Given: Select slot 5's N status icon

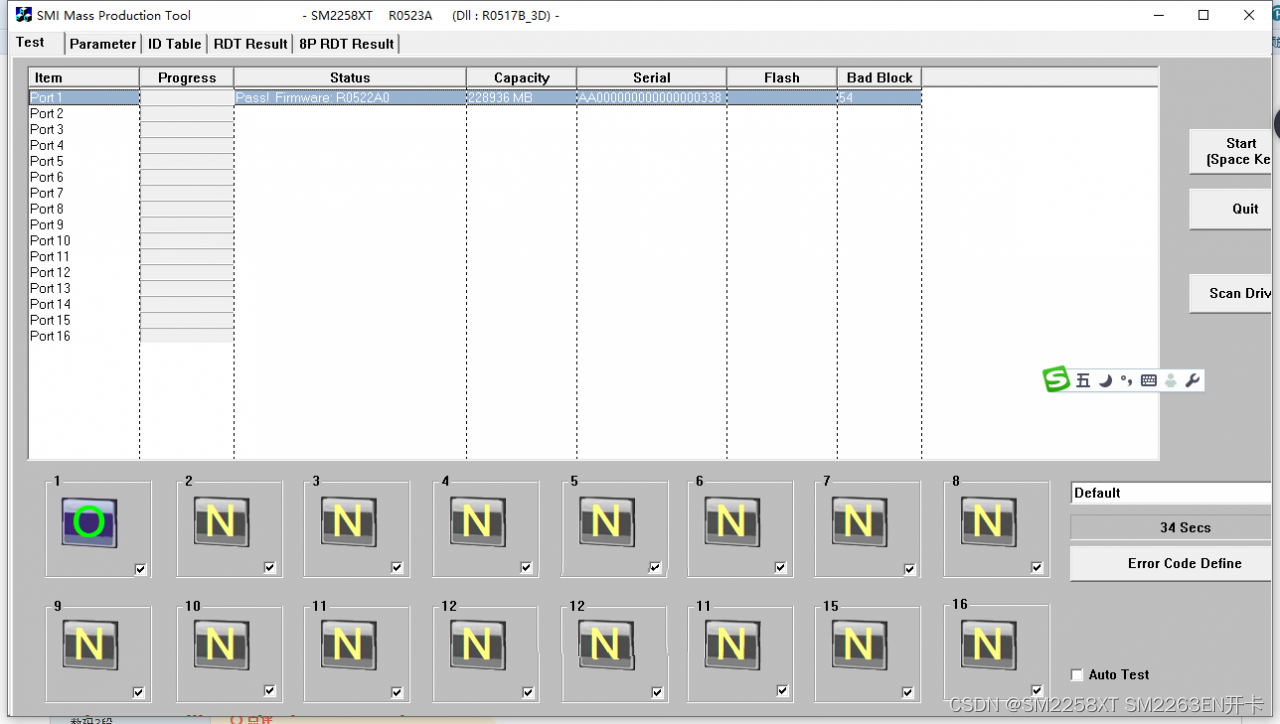Looking at the screenshot, I should coord(605,522).
